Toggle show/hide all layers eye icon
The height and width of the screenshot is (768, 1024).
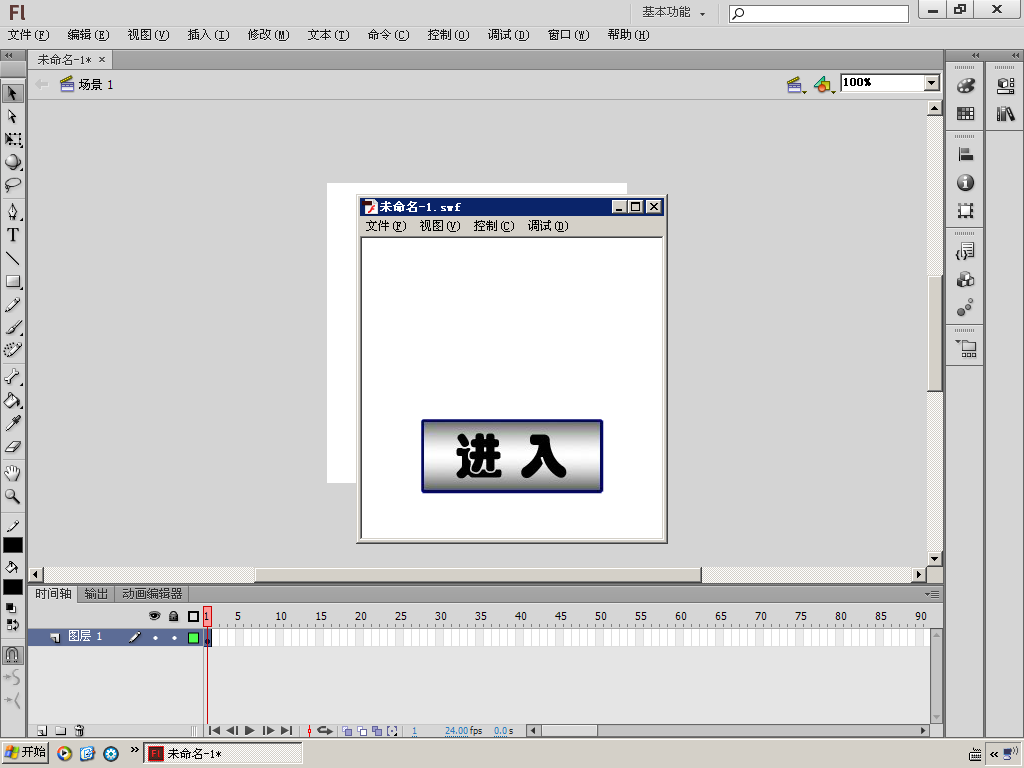tap(155, 616)
